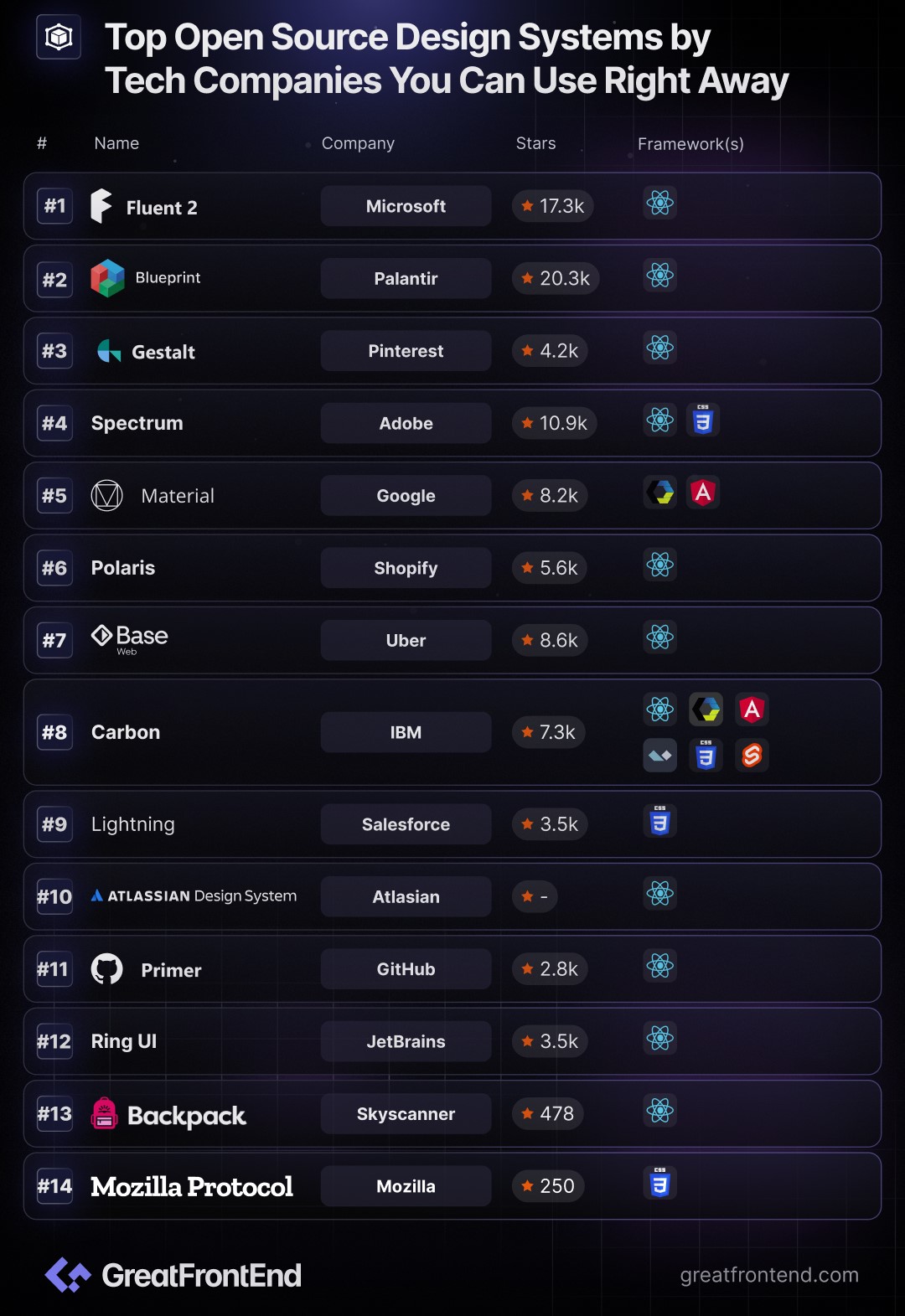
Task: Click the React icon in Polaris row
Action: 660,565
